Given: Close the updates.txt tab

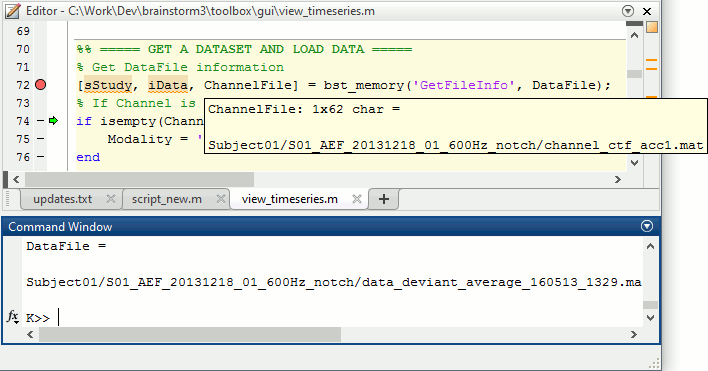Looking at the screenshot, I should point(111,199).
